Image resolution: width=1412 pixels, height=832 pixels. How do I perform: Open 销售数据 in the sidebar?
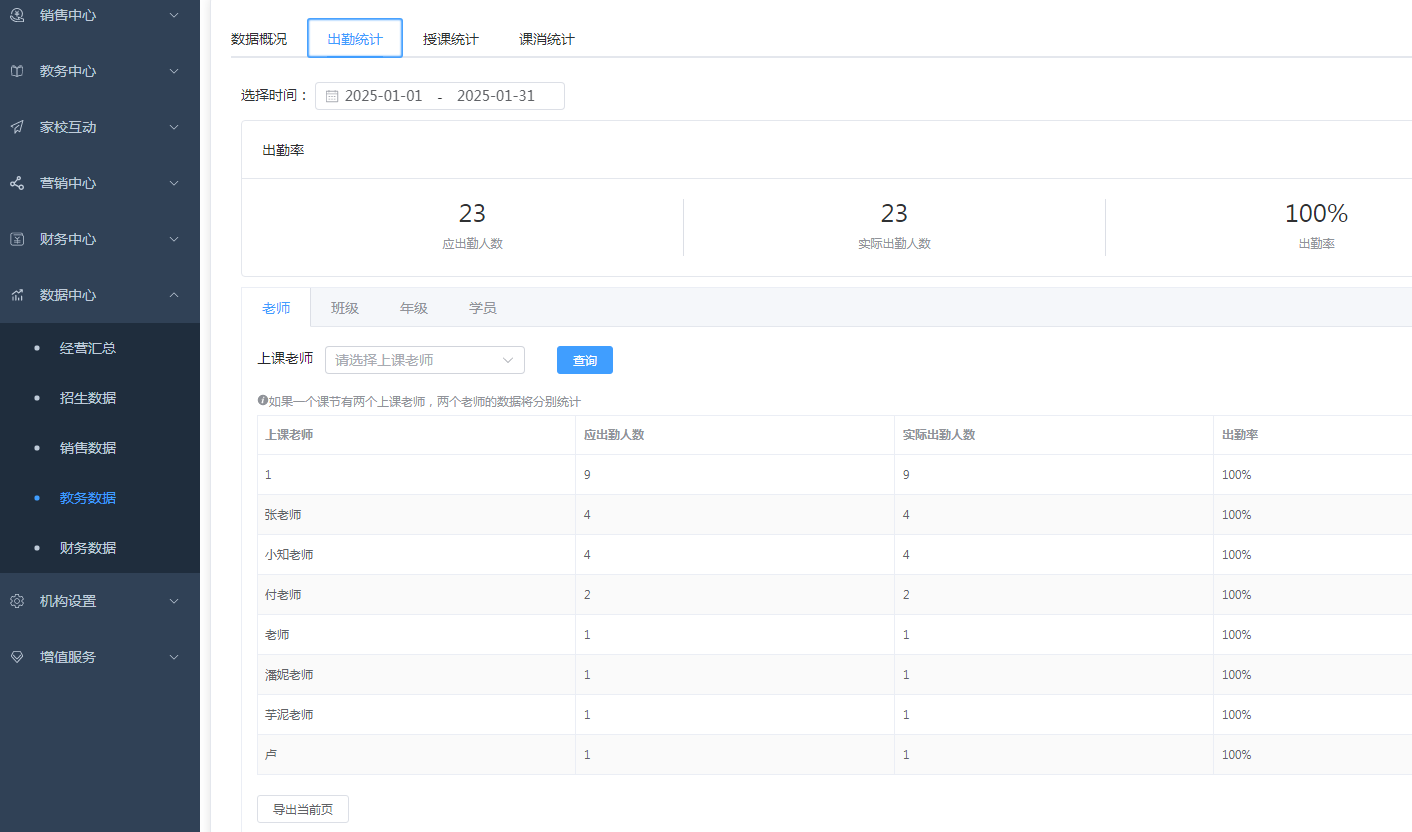(x=88, y=448)
